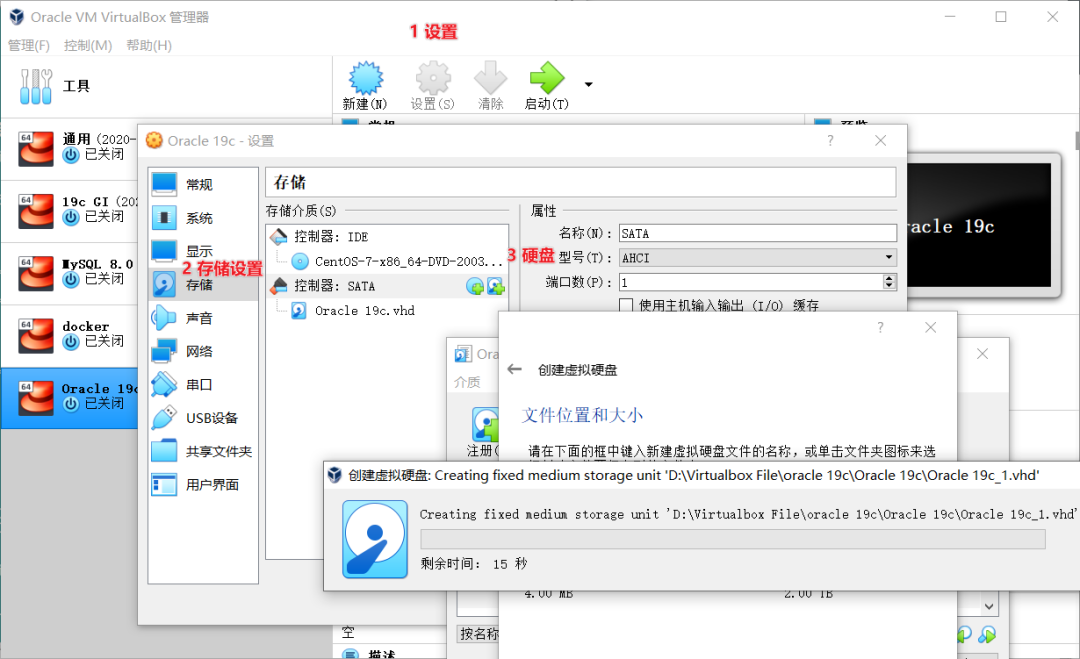The width and height of the screenshot is (1080, 659).
Task: Open the 常规 settings category
Action: coord(202,184)
